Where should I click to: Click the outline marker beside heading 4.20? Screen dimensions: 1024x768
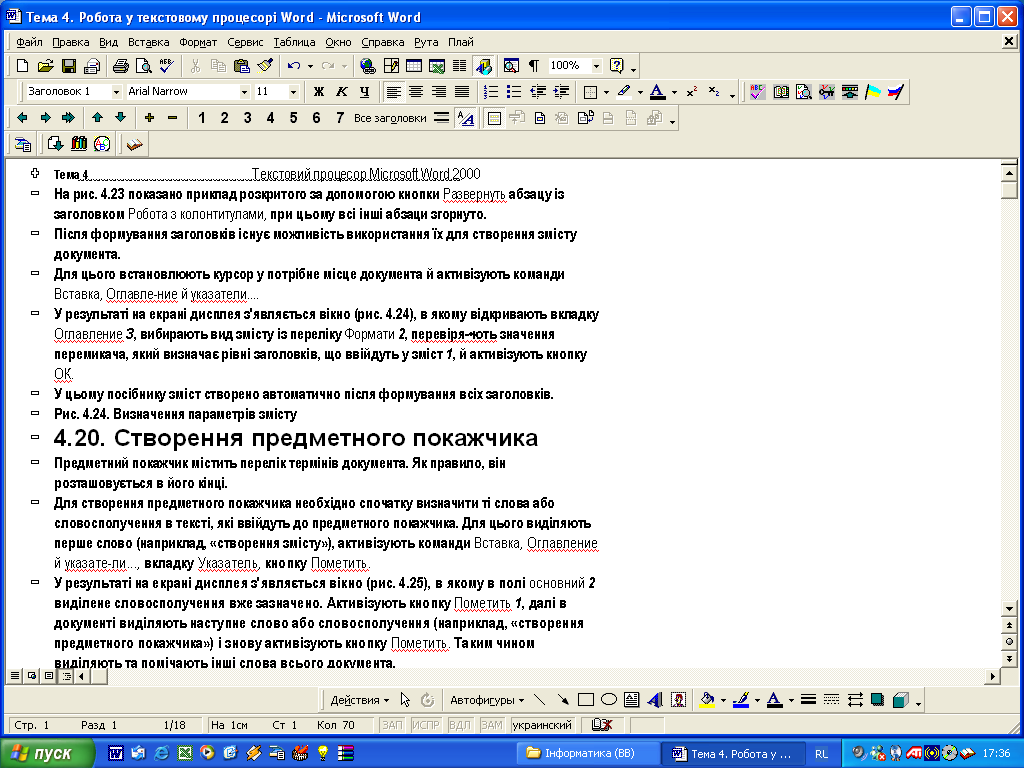click(35, 436)
